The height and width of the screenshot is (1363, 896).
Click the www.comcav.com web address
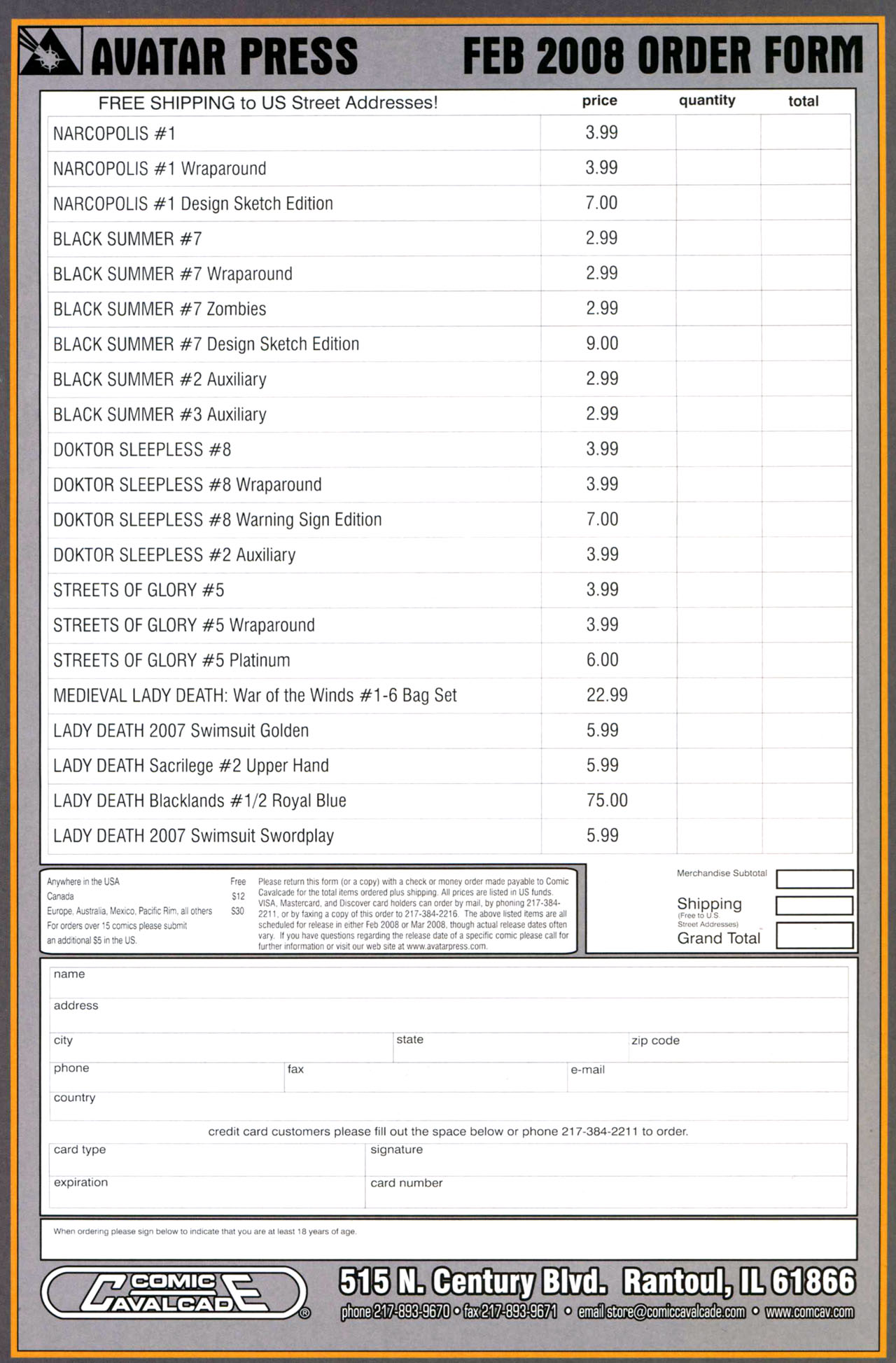(809, 1311)
